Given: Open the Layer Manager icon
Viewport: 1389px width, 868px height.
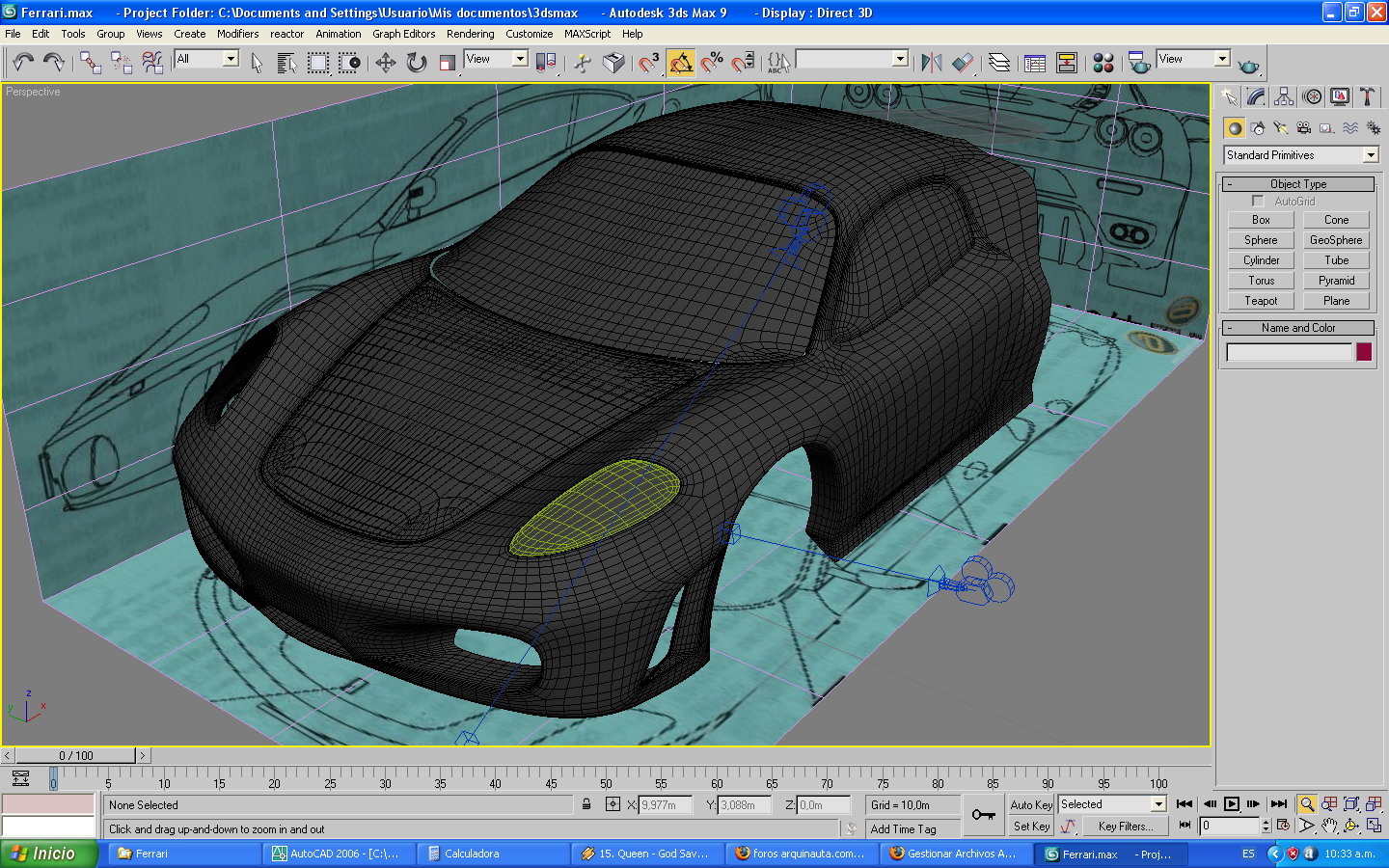Looking at the screenshot, I should point(999,63).
